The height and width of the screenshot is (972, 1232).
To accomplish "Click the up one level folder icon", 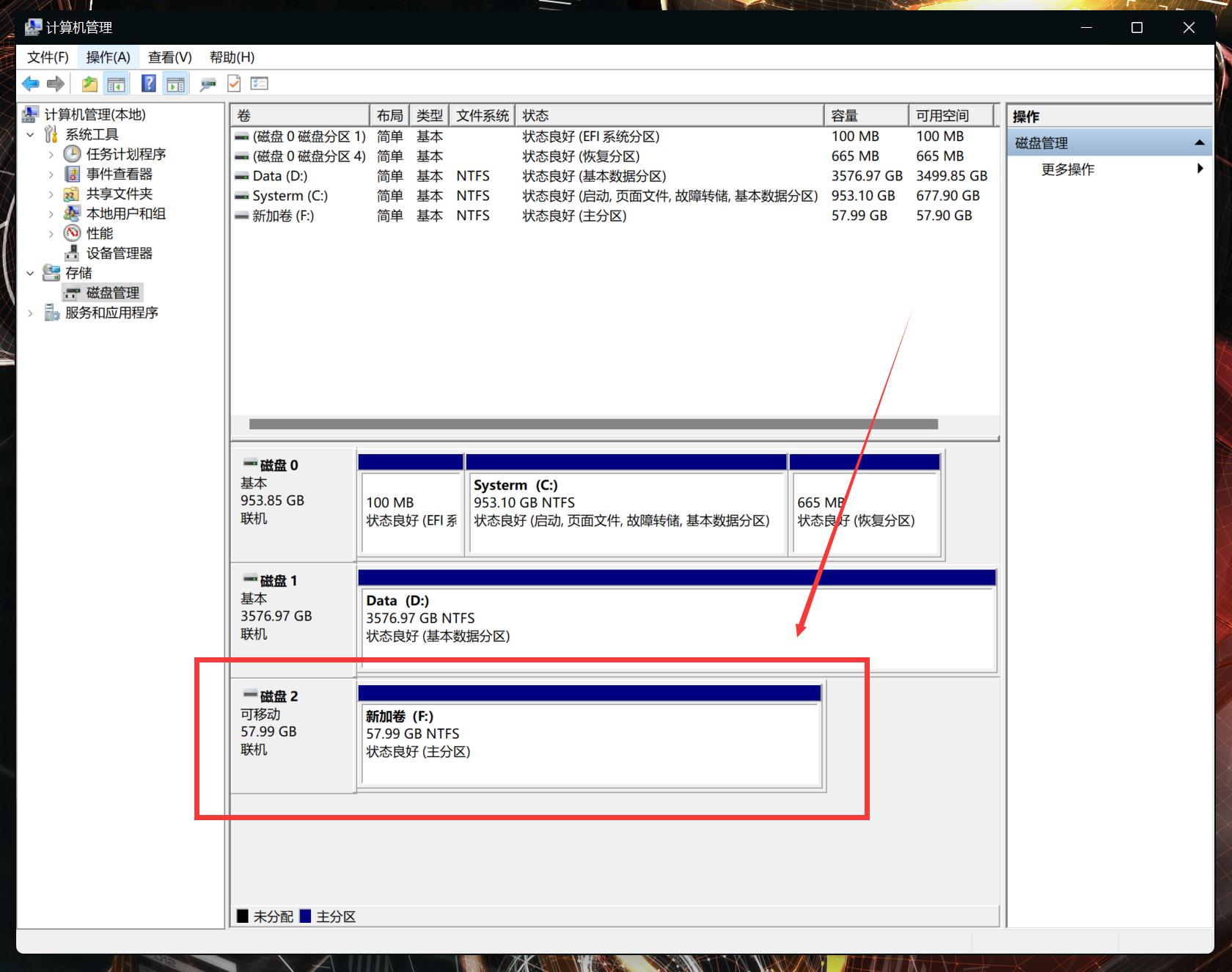I will tap(89, 83).
